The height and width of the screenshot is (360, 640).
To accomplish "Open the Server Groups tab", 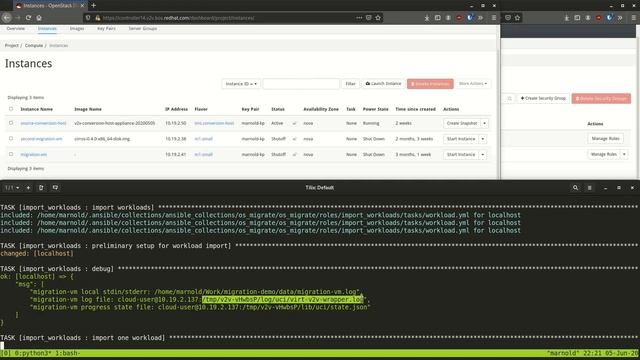I will coord(142,29).
